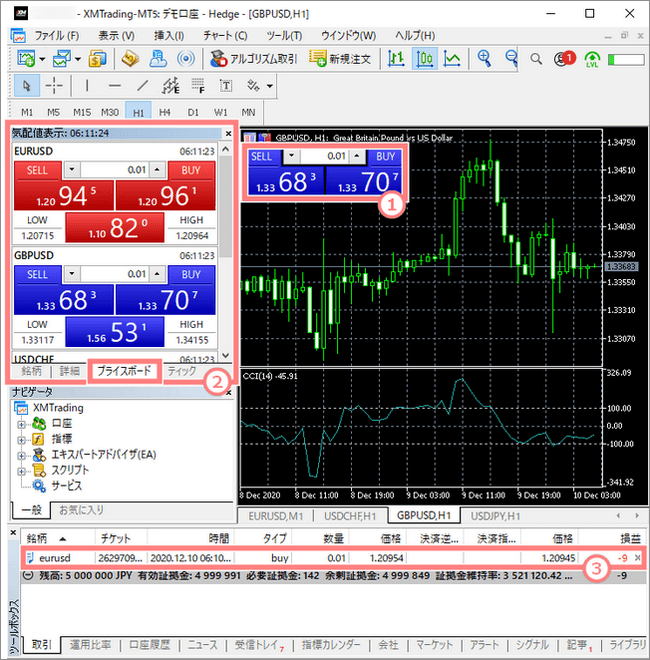The image size is (650, 660).
Task: Open the 表示(V) menu
Action: (116, 36)
